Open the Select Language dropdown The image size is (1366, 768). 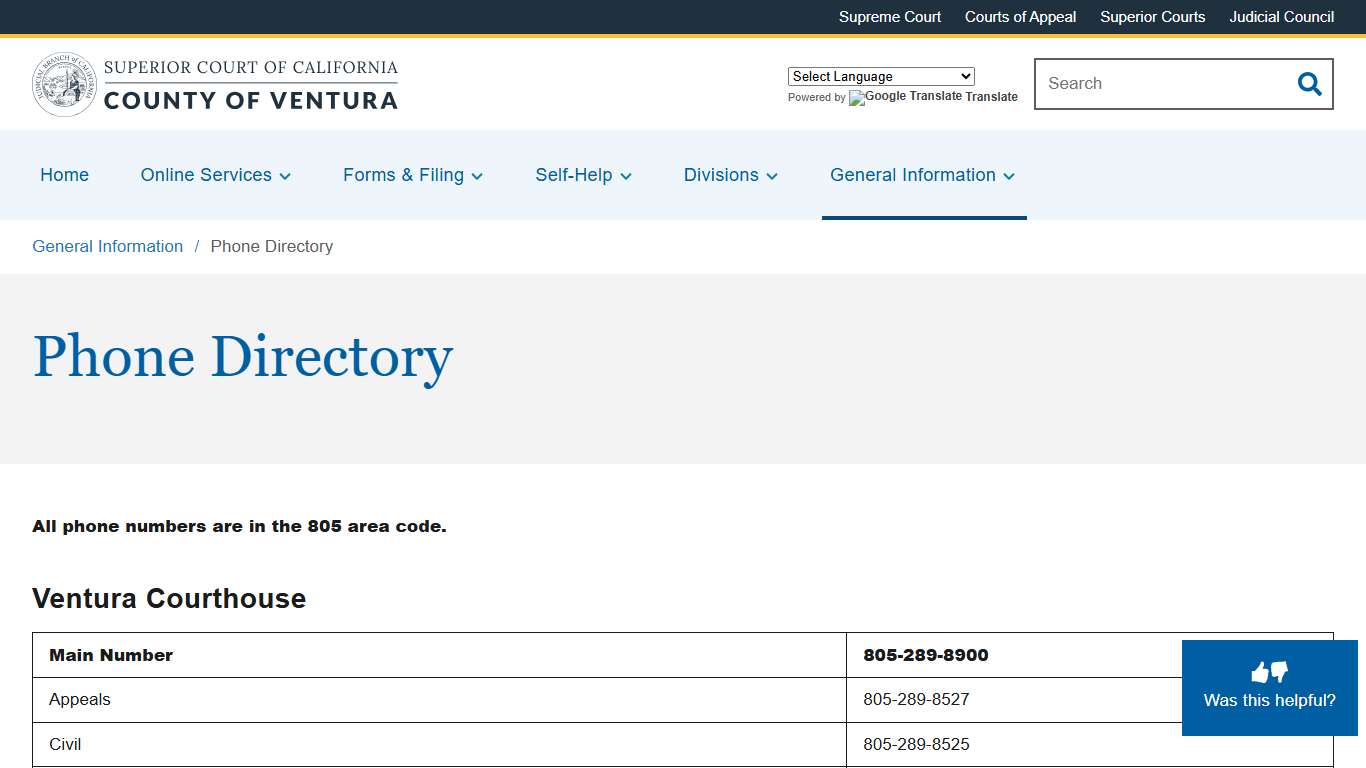(880, 76)
